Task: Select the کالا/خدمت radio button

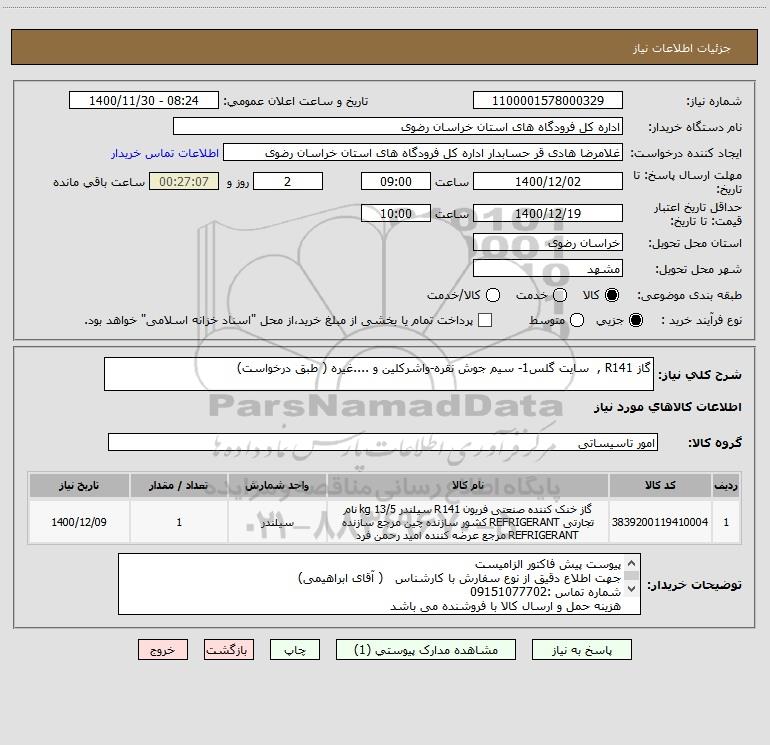Action: click(x=493, y=295)
